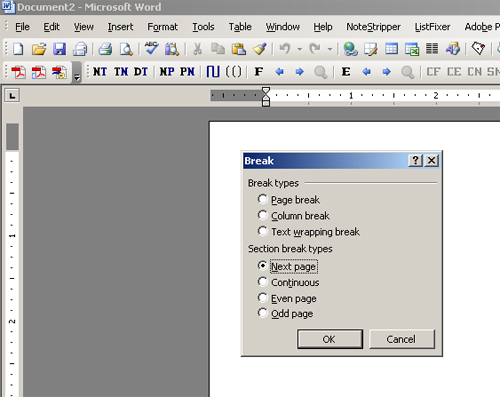Screen dimensions: 500x397
Task: Select the Page break radio button
Action: [x=263, y=199]
